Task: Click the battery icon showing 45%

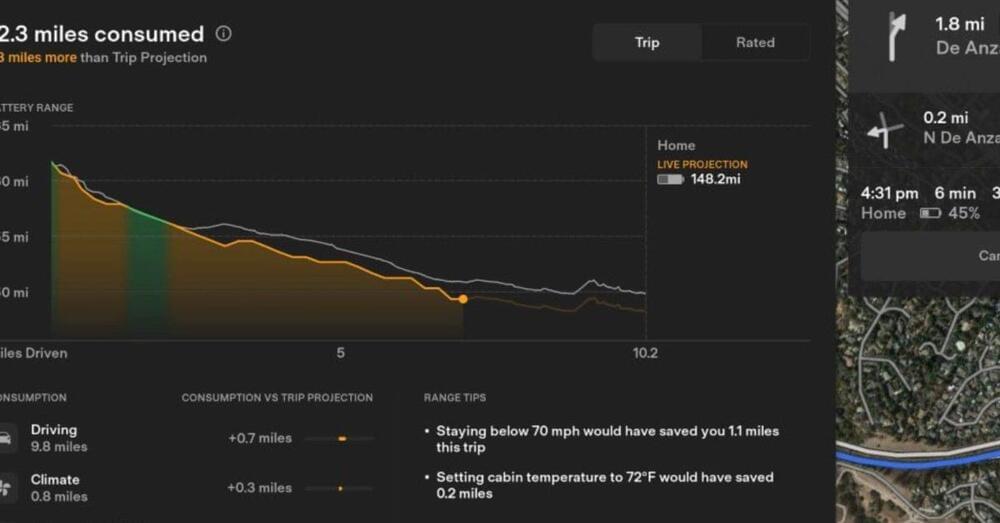Action: pos(930,213)
